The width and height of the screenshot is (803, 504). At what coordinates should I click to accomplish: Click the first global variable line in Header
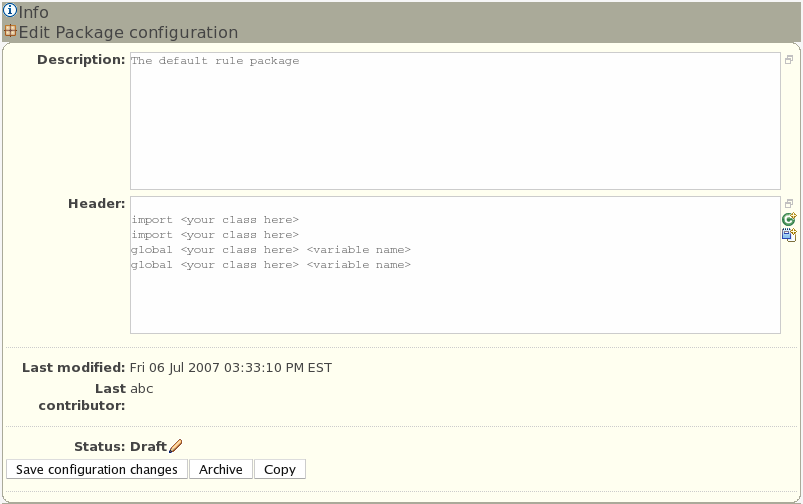271,250
